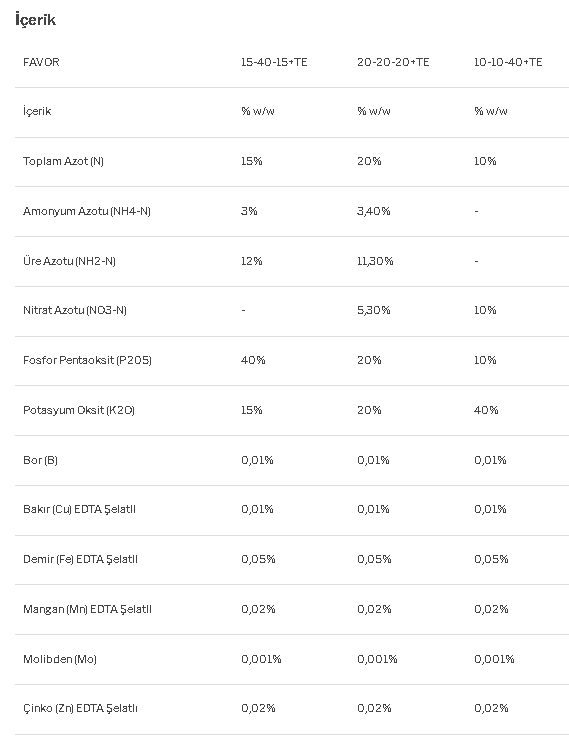
Task: Click the 10-10-40+TE column header
Action: [x=508, y=62]
